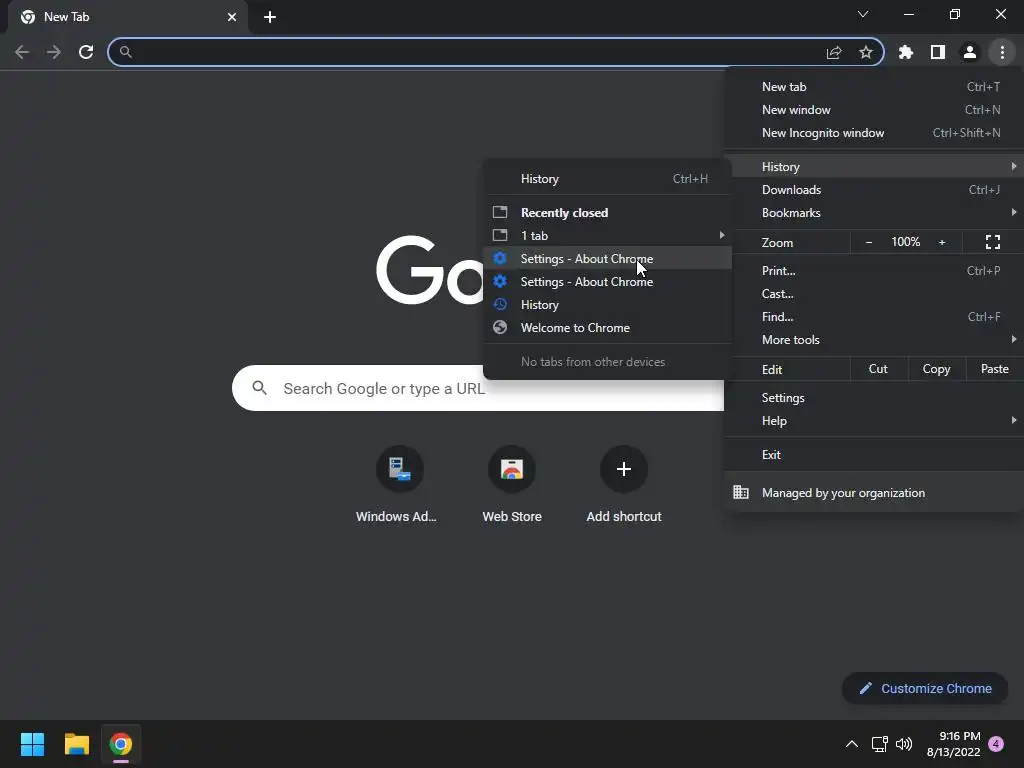Toggle the side panel icon
The image size is (1024, 768).
coord(938,52)
